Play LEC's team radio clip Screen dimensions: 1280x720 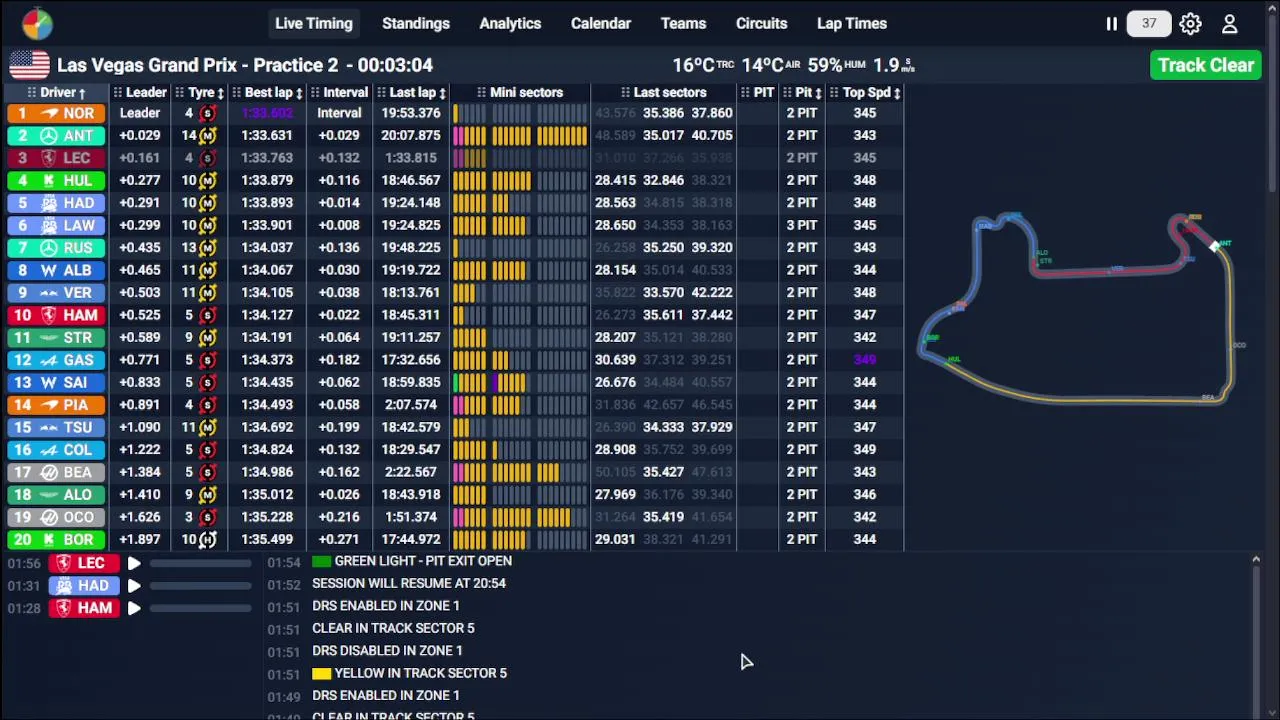[x=133, y=563]
